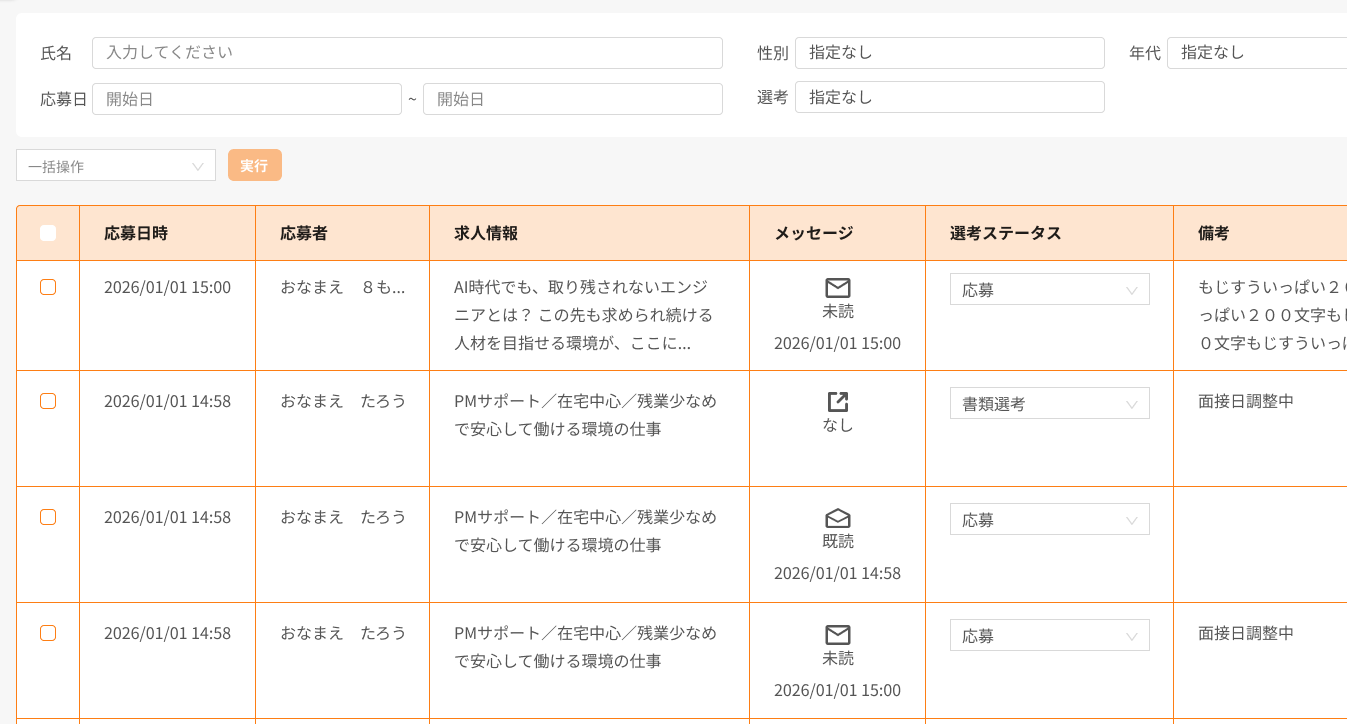This screenshot has height=724, width=1347.
Task: Open the 書類選考 status dropdown in second row
Action: 1049,403
